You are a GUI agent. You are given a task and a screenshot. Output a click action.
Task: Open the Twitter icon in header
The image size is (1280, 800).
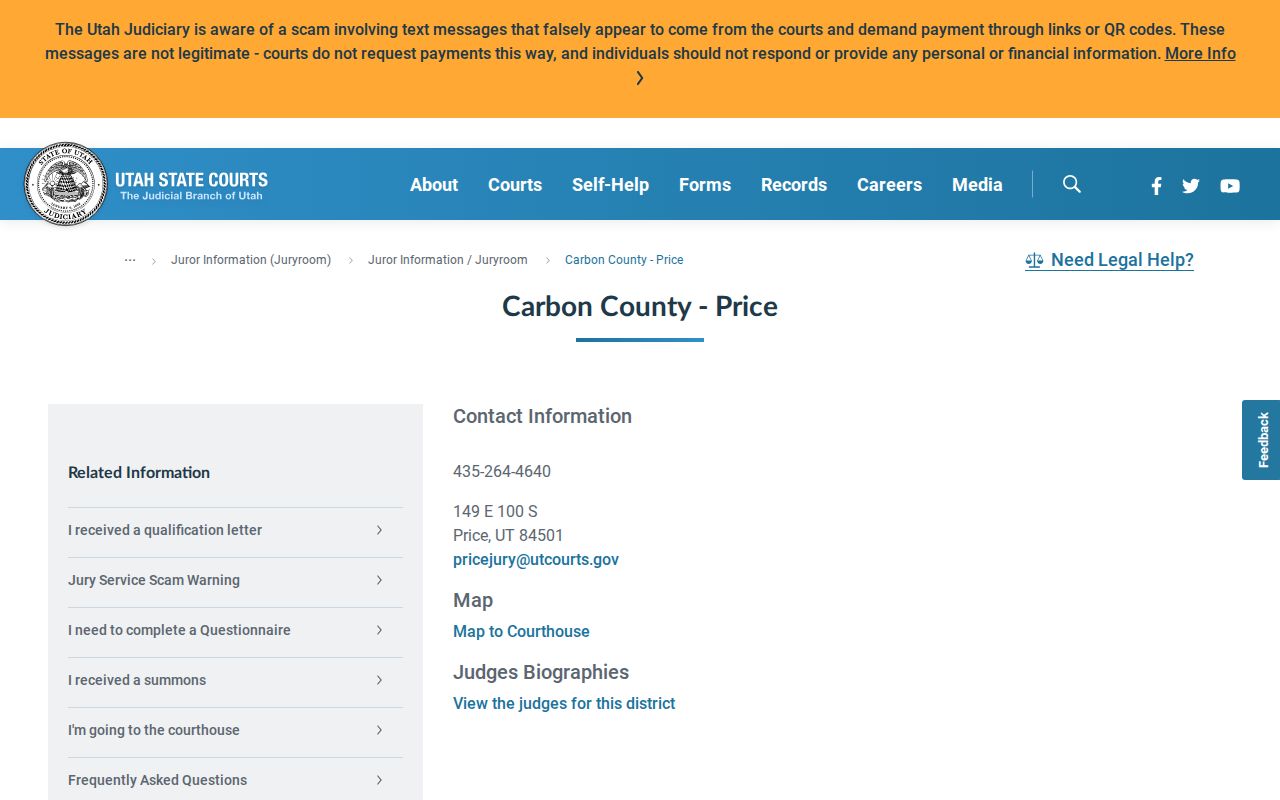pos(1190,185)
